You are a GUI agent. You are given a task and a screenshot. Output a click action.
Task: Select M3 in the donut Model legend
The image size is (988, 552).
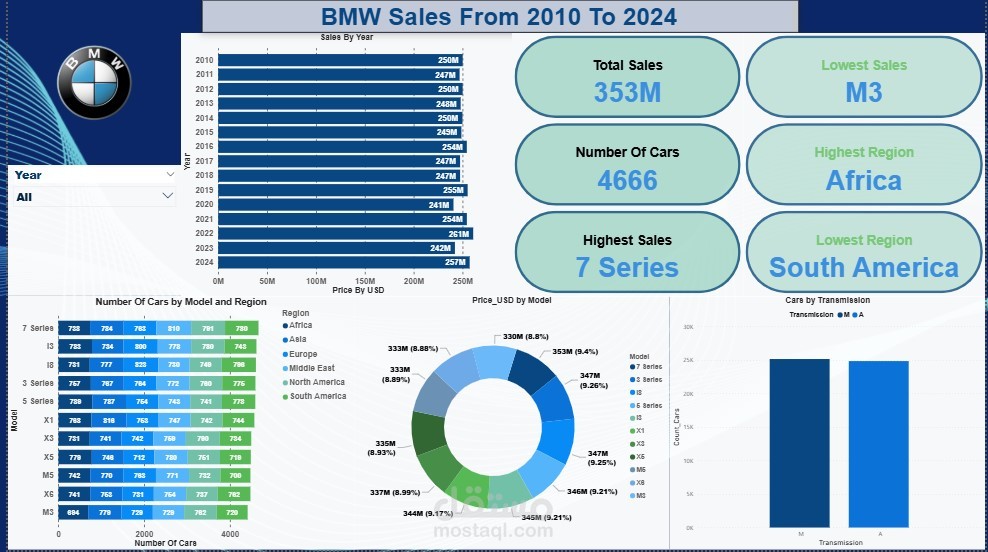(x=638, y=495)
